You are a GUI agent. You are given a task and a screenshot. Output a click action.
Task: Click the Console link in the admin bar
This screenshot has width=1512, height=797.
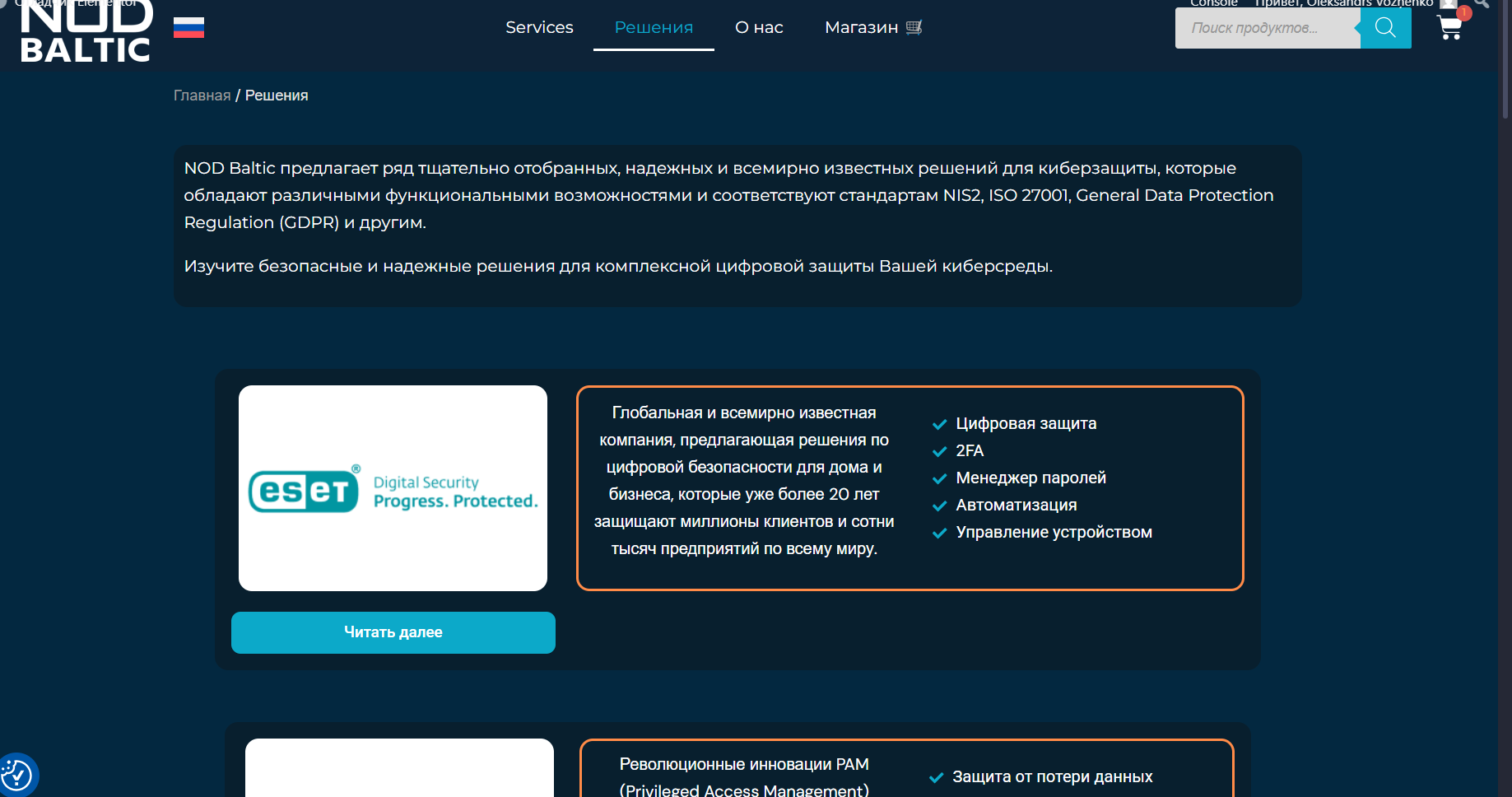click(1214, 3)
